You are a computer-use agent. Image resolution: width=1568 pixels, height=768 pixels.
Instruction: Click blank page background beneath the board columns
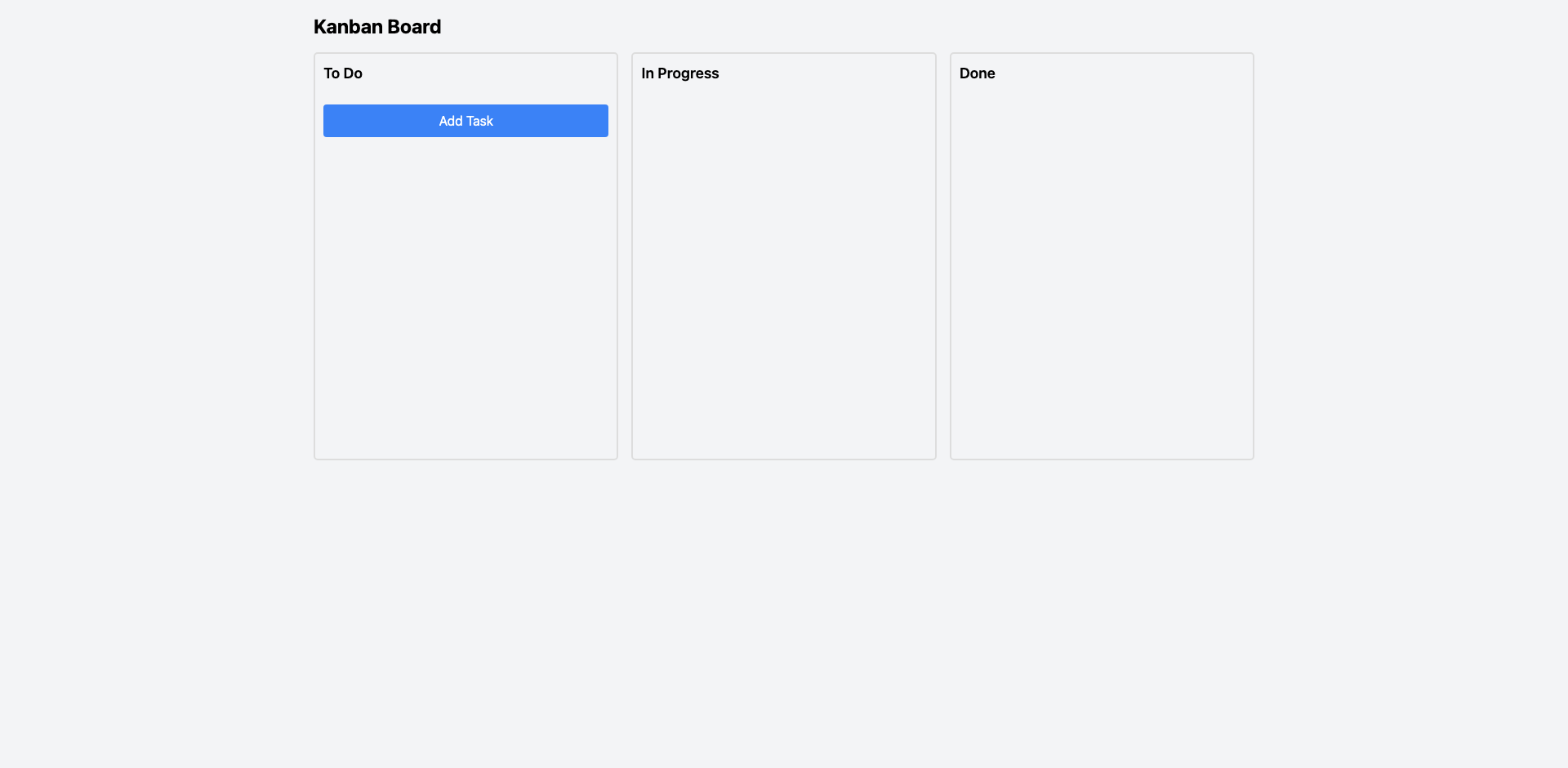pyautogui.click(x=784, y=612)
